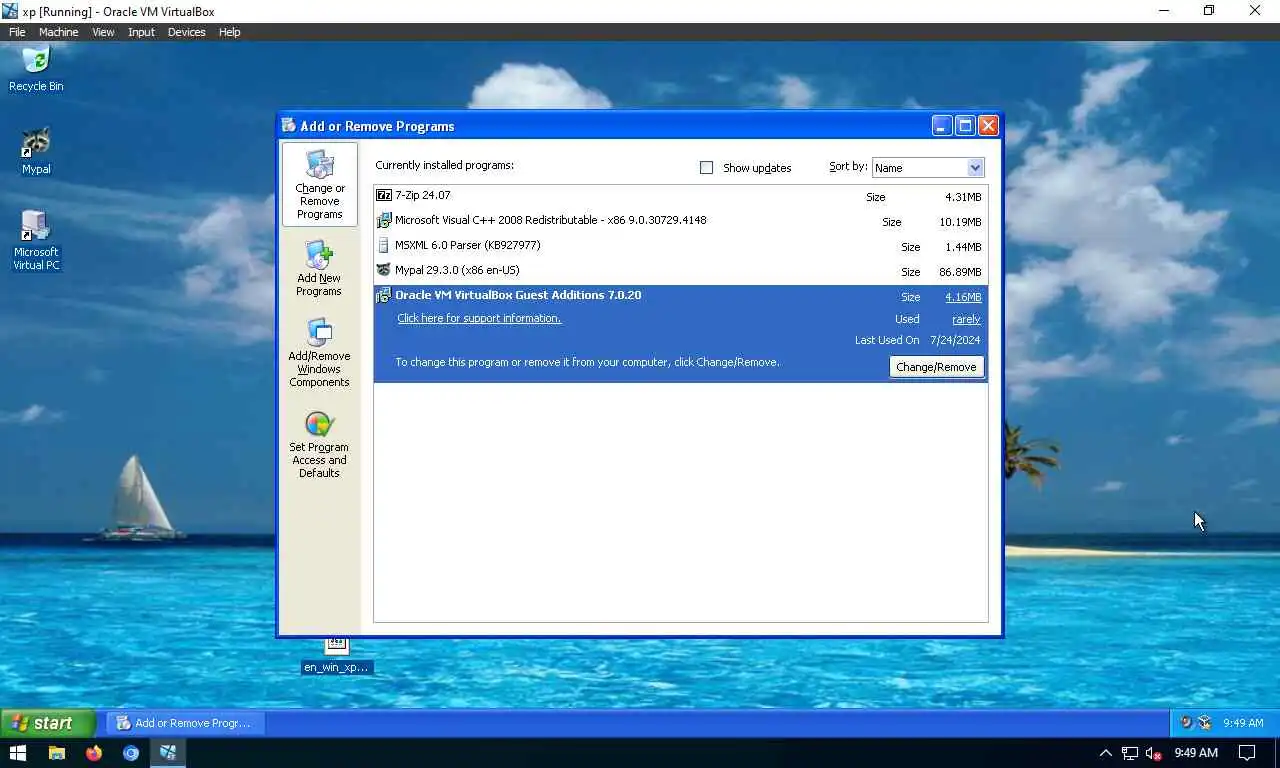Click the VirtualBox window title icon

click(x=10, y=11)
